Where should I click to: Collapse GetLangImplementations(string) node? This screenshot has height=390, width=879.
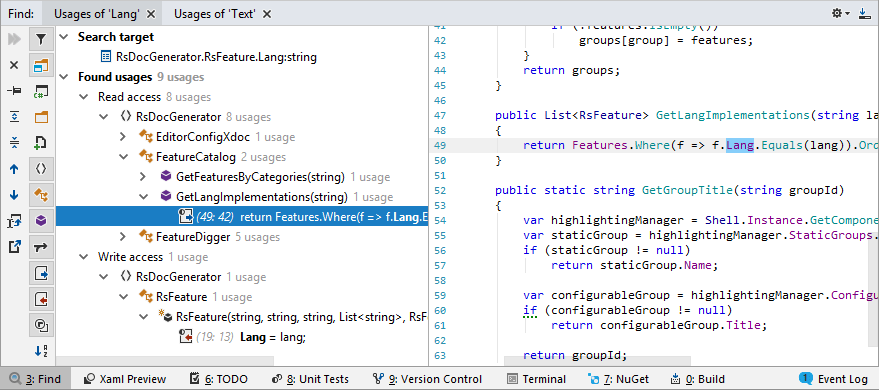(x=144, y=197)
